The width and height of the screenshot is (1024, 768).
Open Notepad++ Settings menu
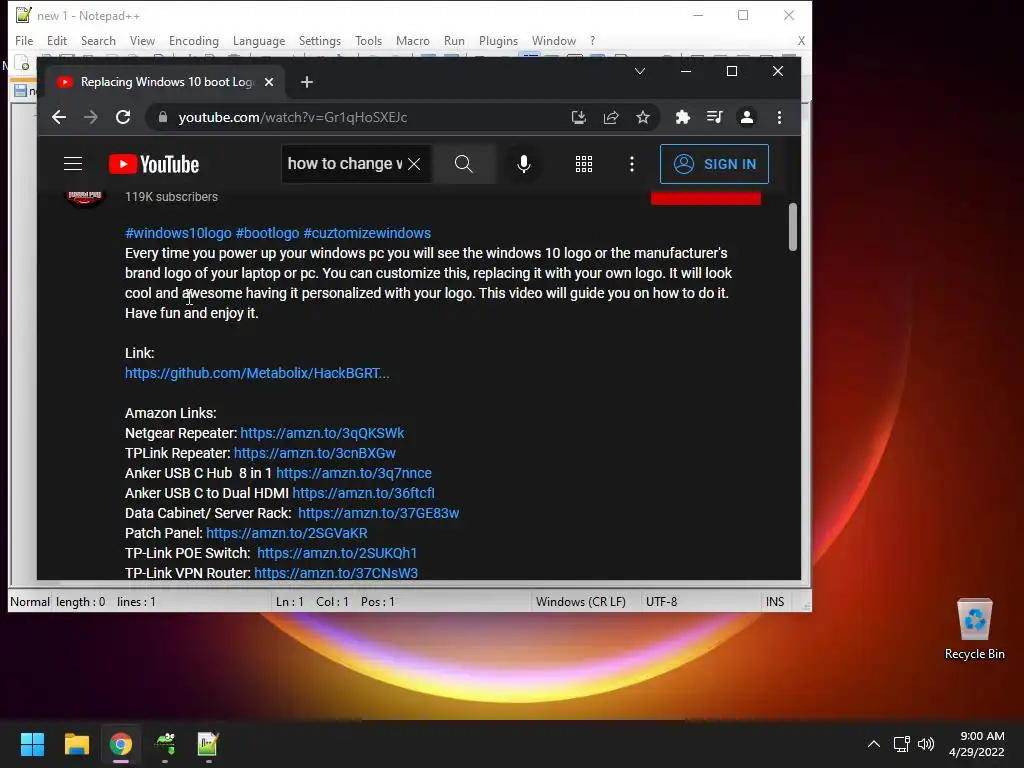(x=319, y=40)
